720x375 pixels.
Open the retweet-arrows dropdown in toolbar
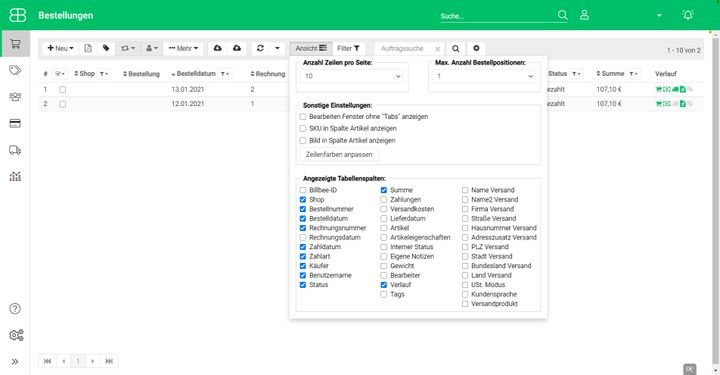pos(128,48)
